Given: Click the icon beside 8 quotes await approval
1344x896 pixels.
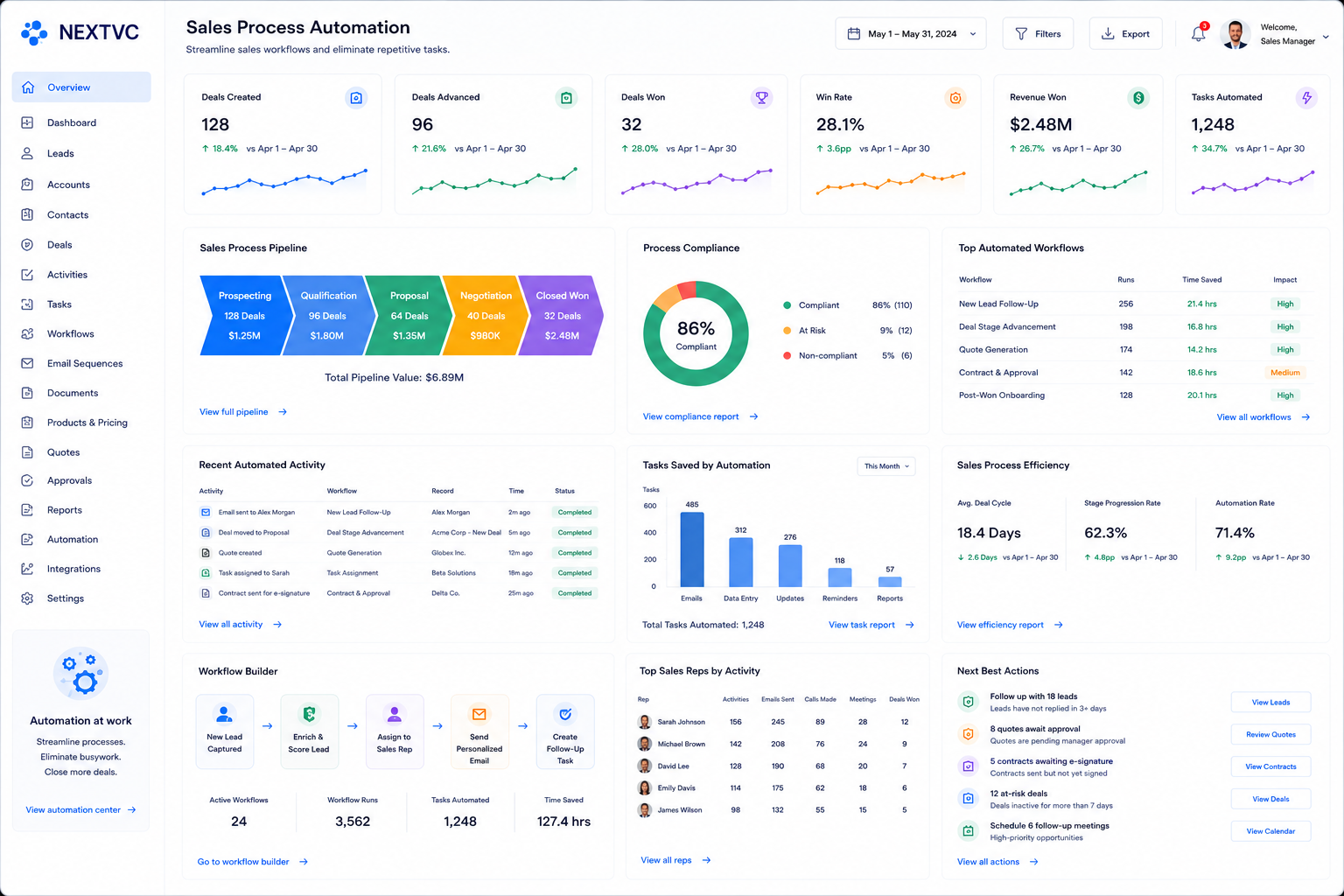Looking at the screenshot, I should [x=969, y=734].
